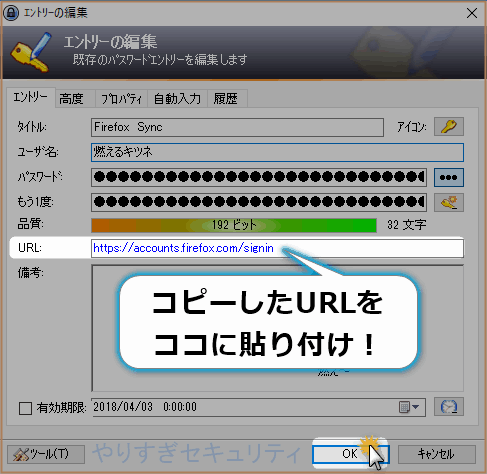487x474 pixels.
Task: Enable the 有効期限 expiry checkbox
Action: [25, 408]
